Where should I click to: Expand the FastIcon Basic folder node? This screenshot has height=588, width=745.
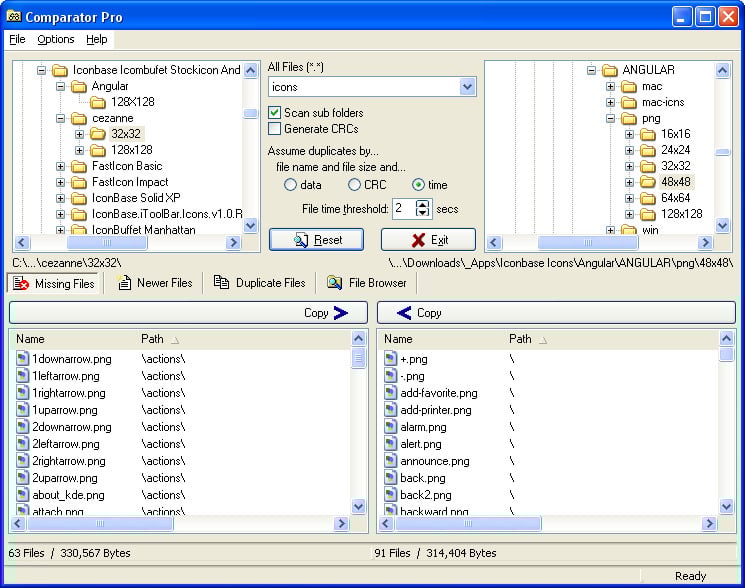point(61,166)
